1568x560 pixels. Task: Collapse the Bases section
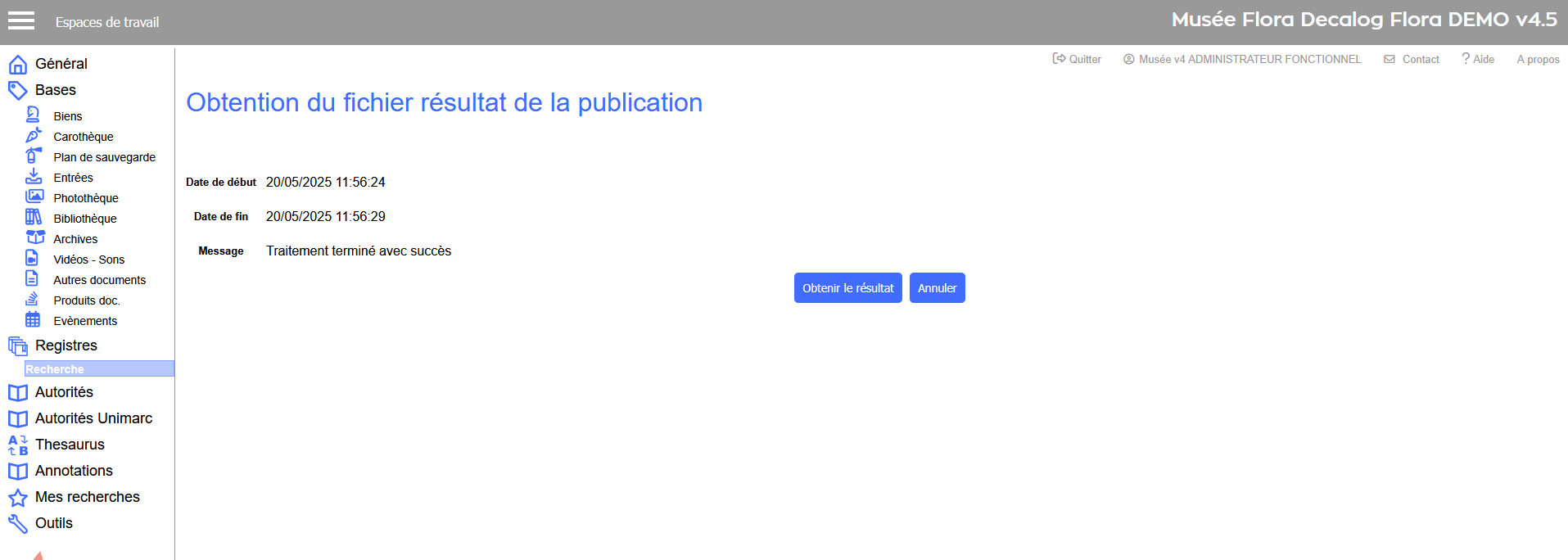tap(55, 90)
